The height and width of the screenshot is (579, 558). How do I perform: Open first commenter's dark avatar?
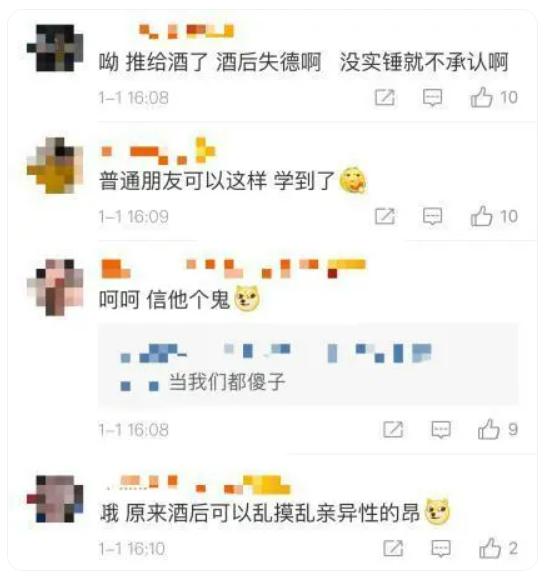(x=55, y=48)
